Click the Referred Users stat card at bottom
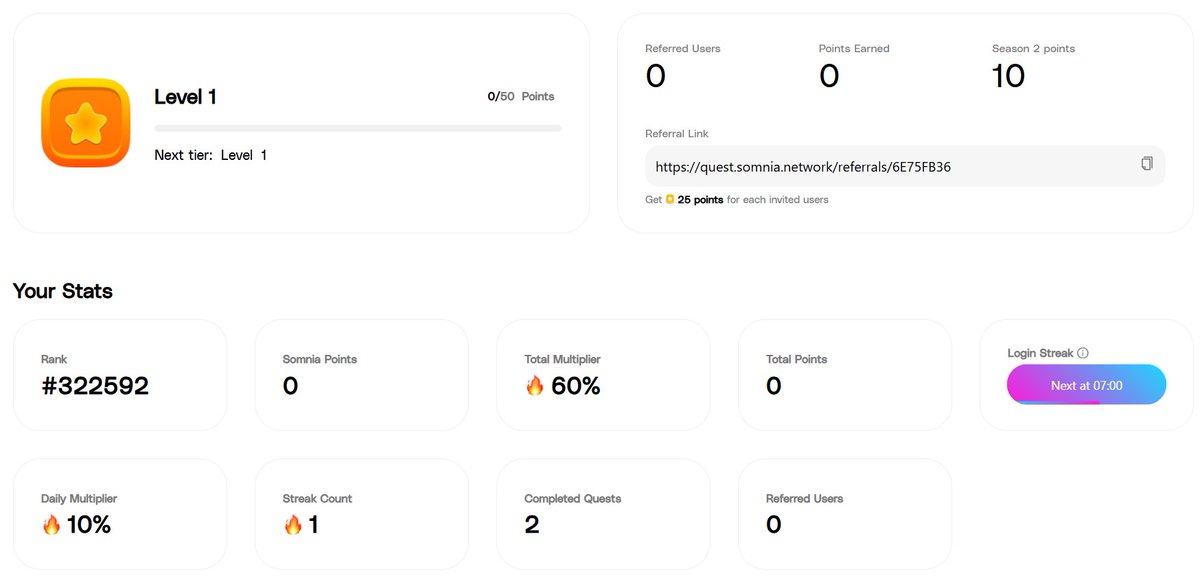The width and height of the screenshot is (1200, 580). tap(845, 514)
